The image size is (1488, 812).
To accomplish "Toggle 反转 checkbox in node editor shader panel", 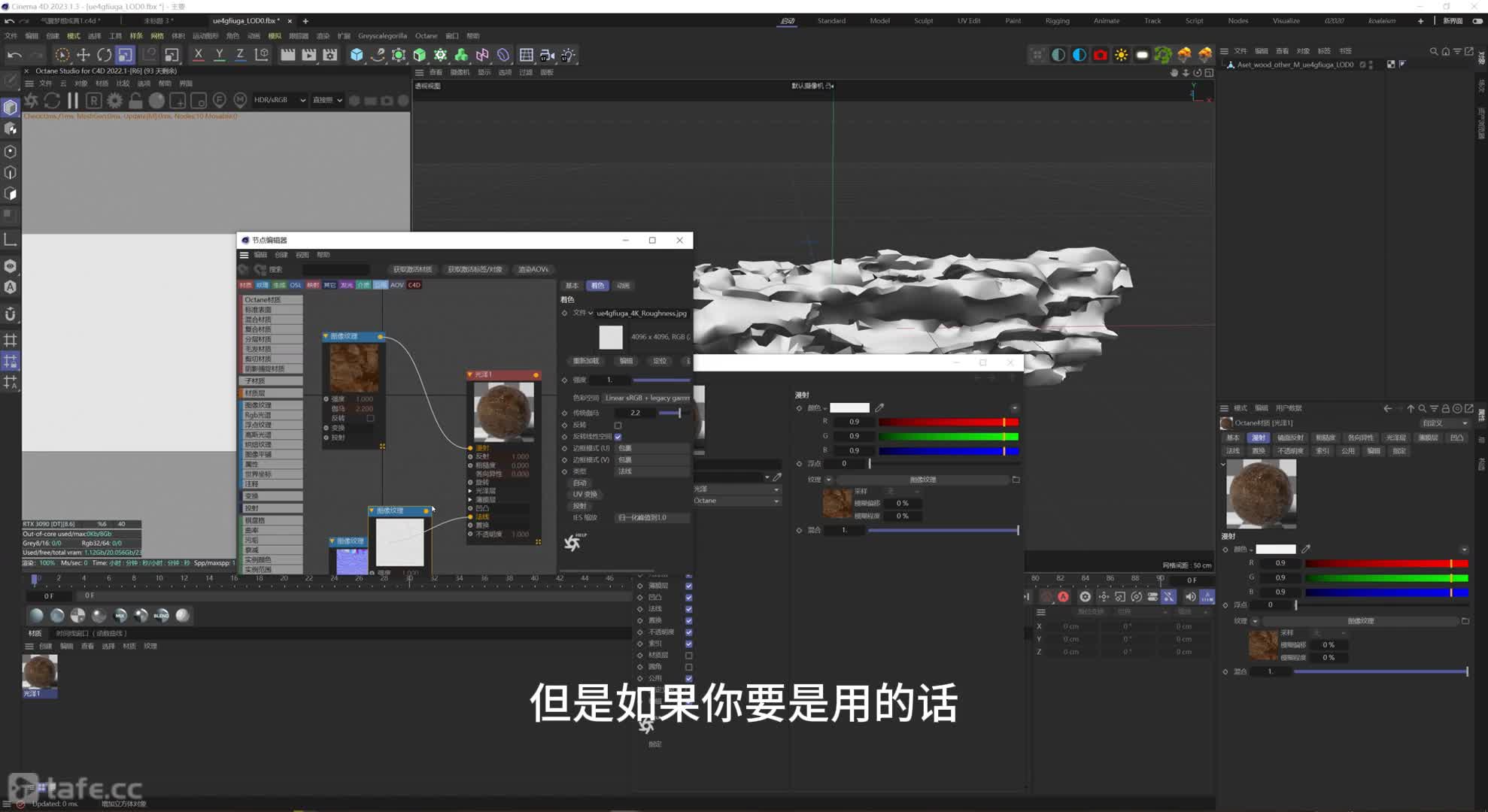I will 618,425.
